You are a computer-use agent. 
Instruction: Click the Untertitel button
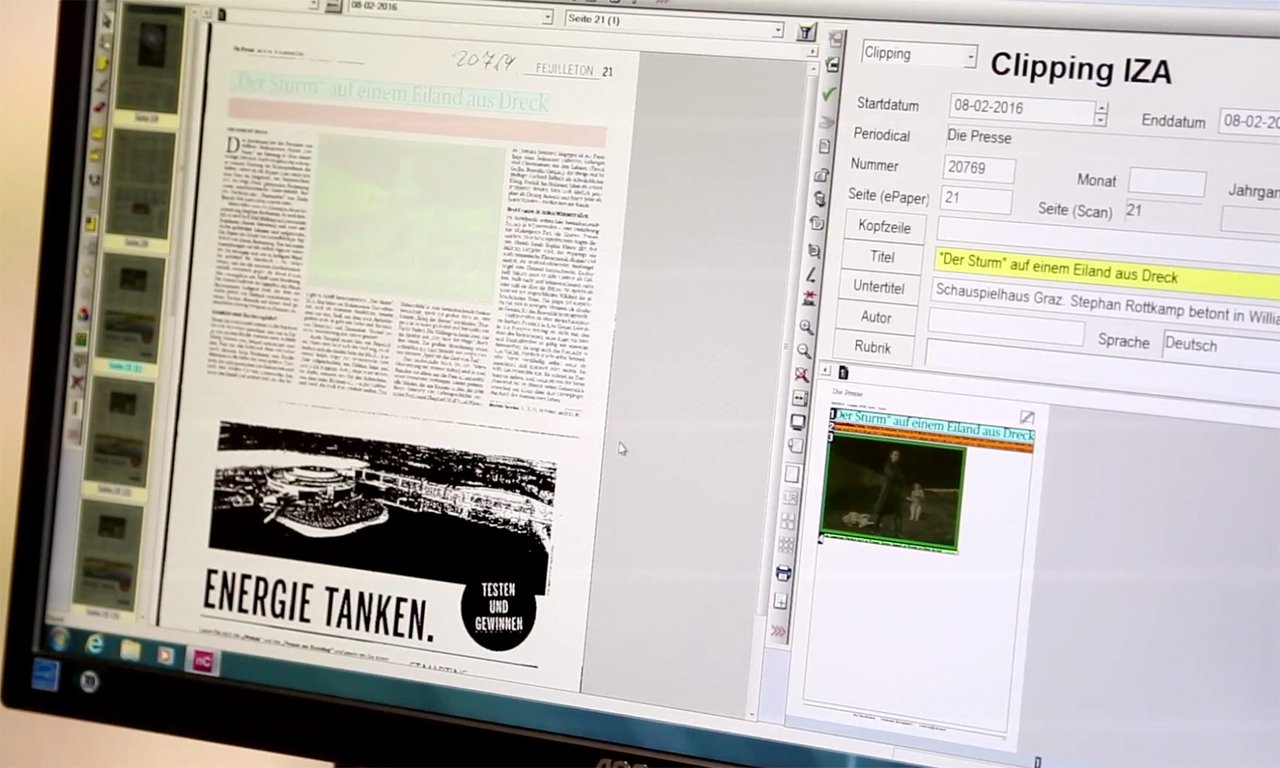881,288
